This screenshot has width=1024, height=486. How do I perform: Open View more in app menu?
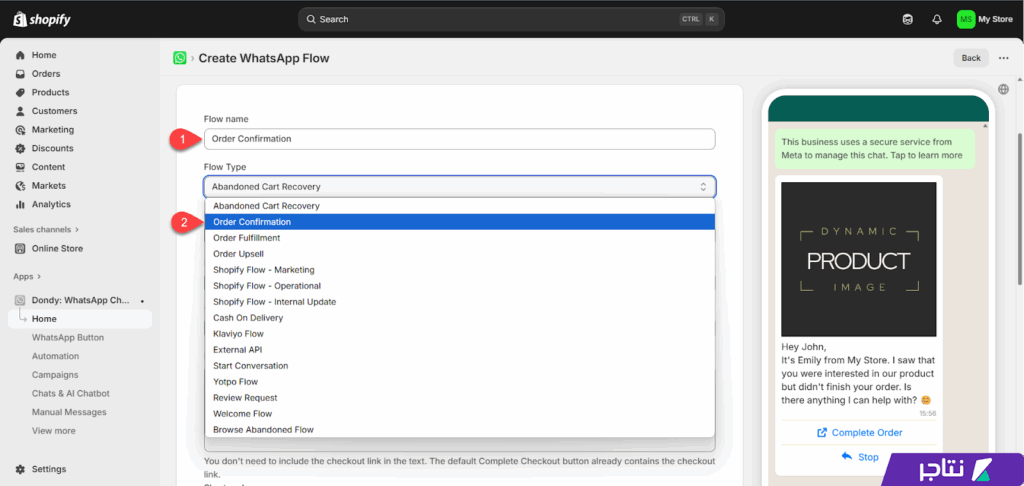53,431
